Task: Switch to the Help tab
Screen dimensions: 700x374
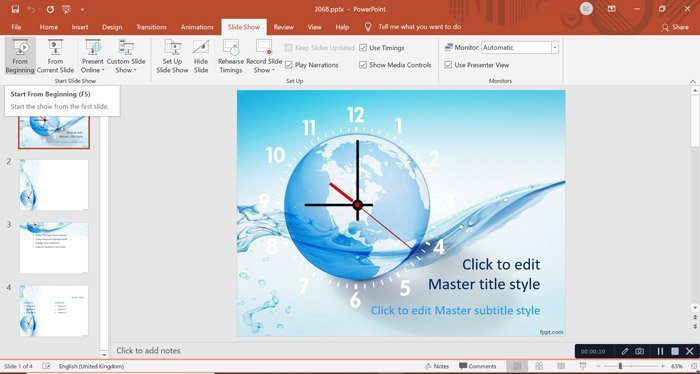Action: pyautogui.click(x=342, y=27)
